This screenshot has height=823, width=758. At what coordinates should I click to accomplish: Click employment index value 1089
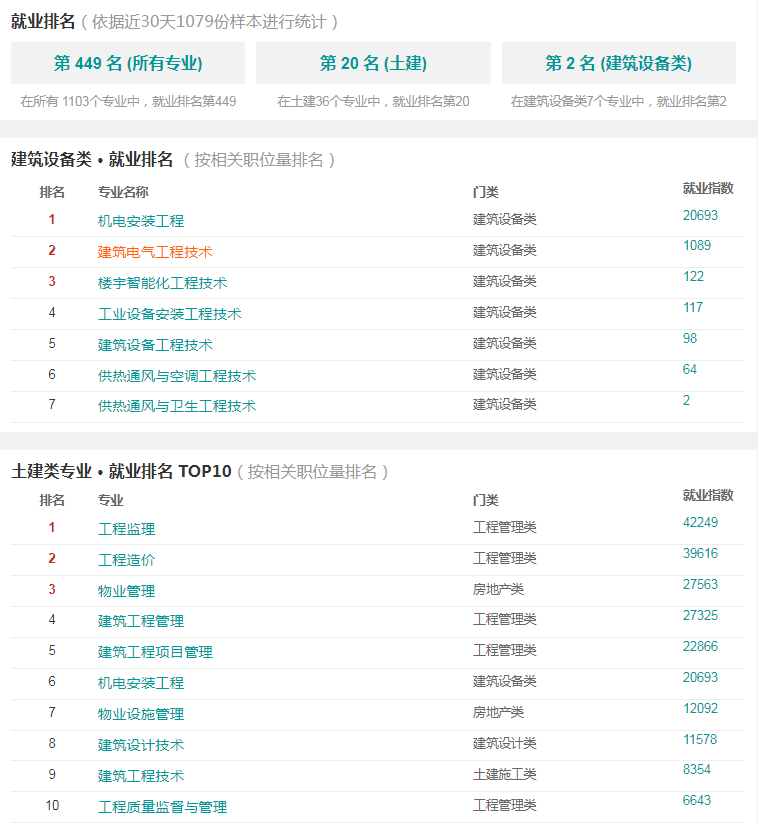[x=697, y=245]
